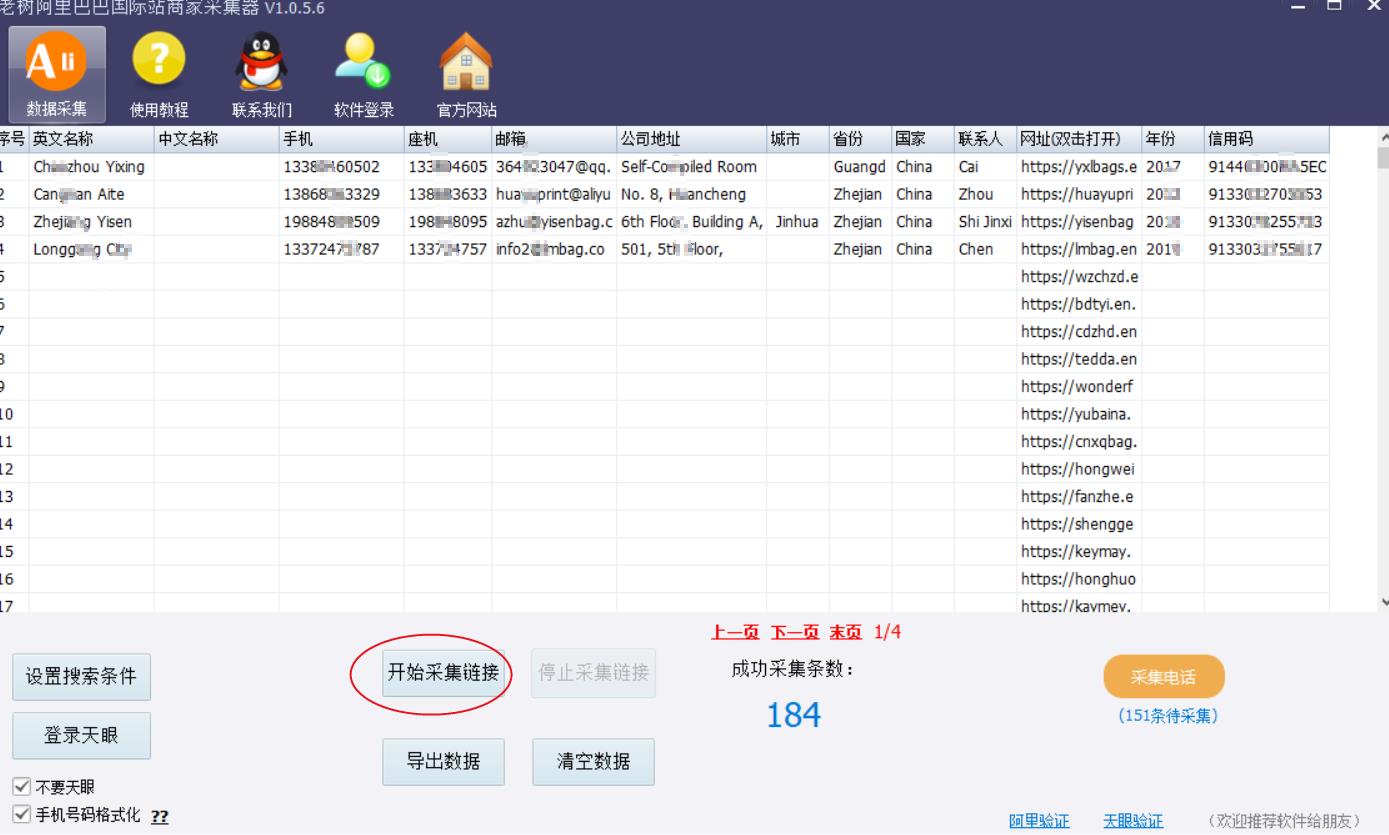Select the https://yubaina. URL cell
The image size is (1389, 835).
[x=1079, y=414]
